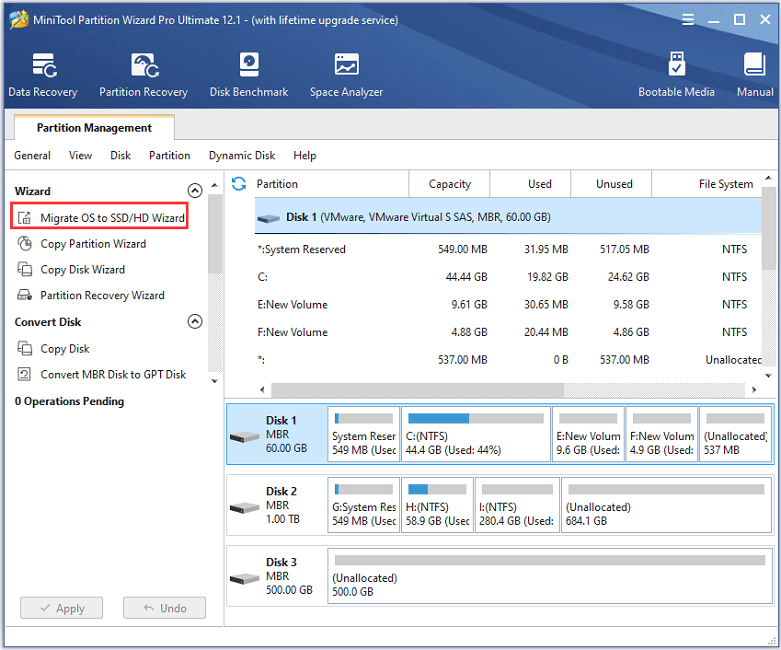Collapse the Wizard section

tap(195, 191)
